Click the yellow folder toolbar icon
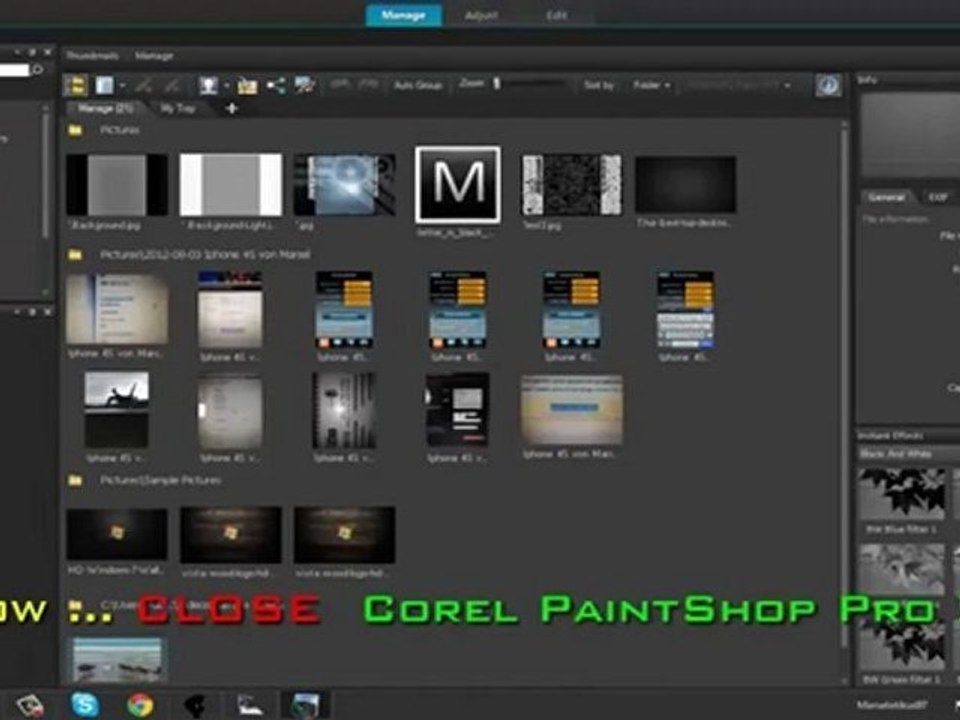Viewport: 960px width, 720px height. point(247,86)
